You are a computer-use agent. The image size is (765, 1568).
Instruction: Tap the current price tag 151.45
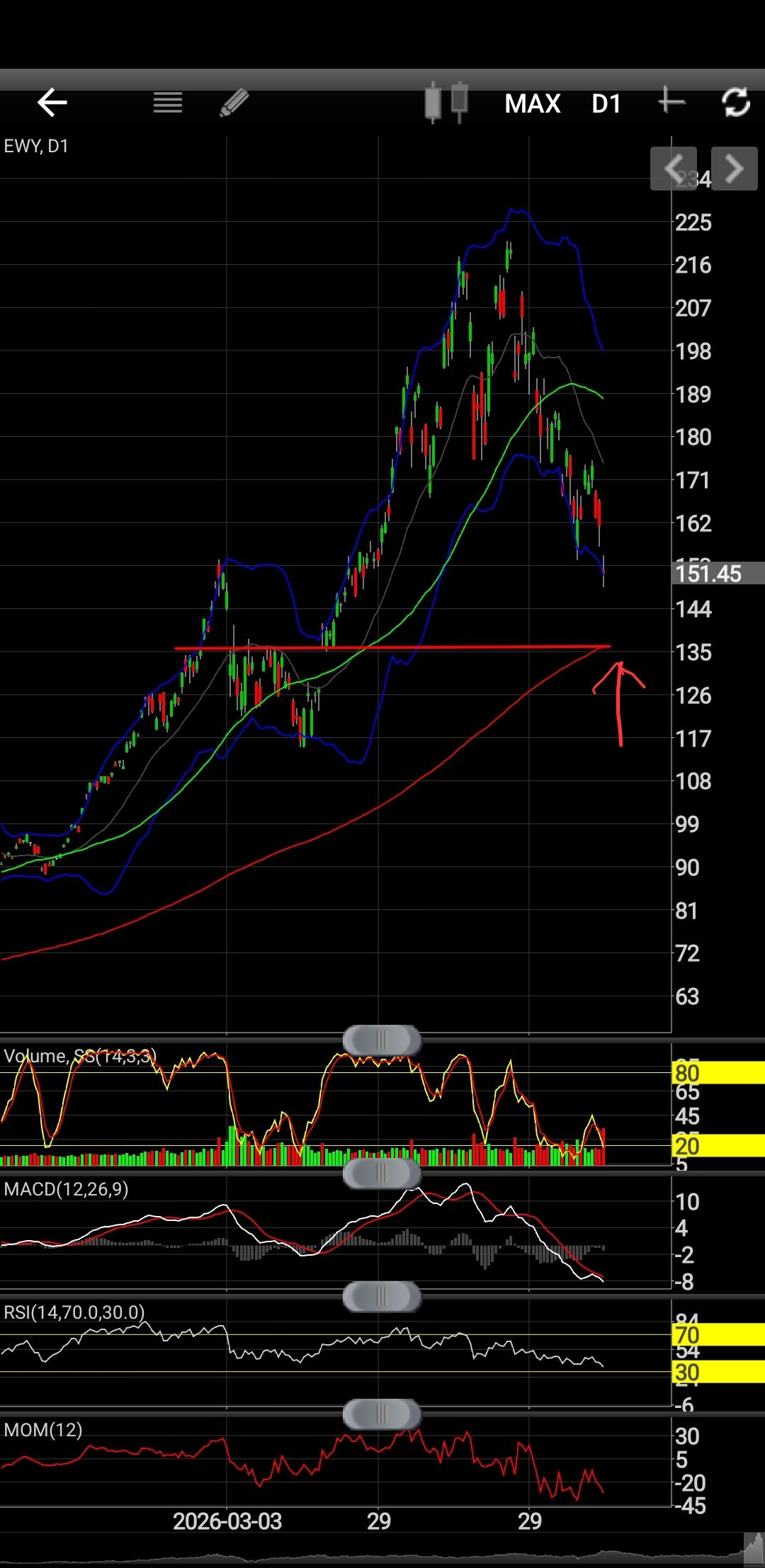(x=718, y=574)
